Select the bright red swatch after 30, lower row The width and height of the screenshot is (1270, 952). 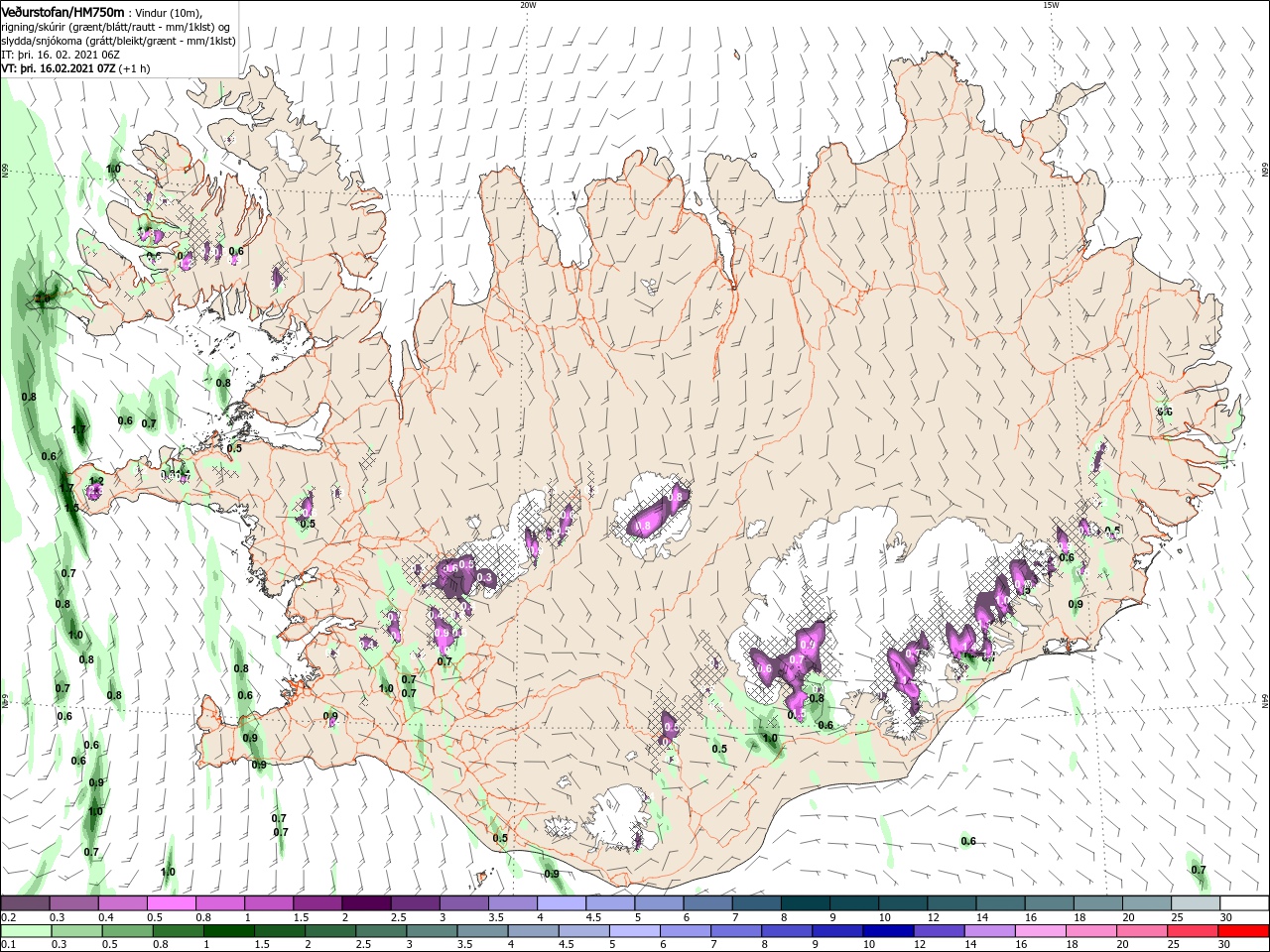(x=1244, y=931)
